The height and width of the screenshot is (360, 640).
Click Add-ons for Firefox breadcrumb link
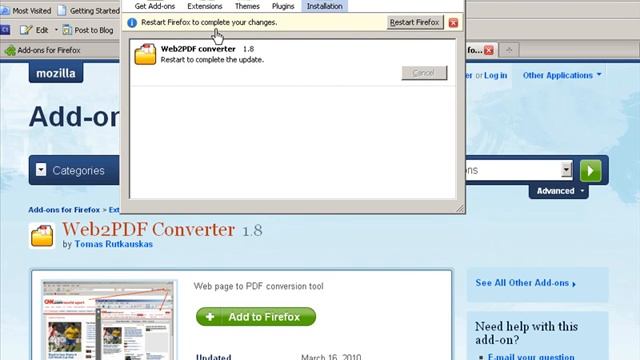(64, 210)
